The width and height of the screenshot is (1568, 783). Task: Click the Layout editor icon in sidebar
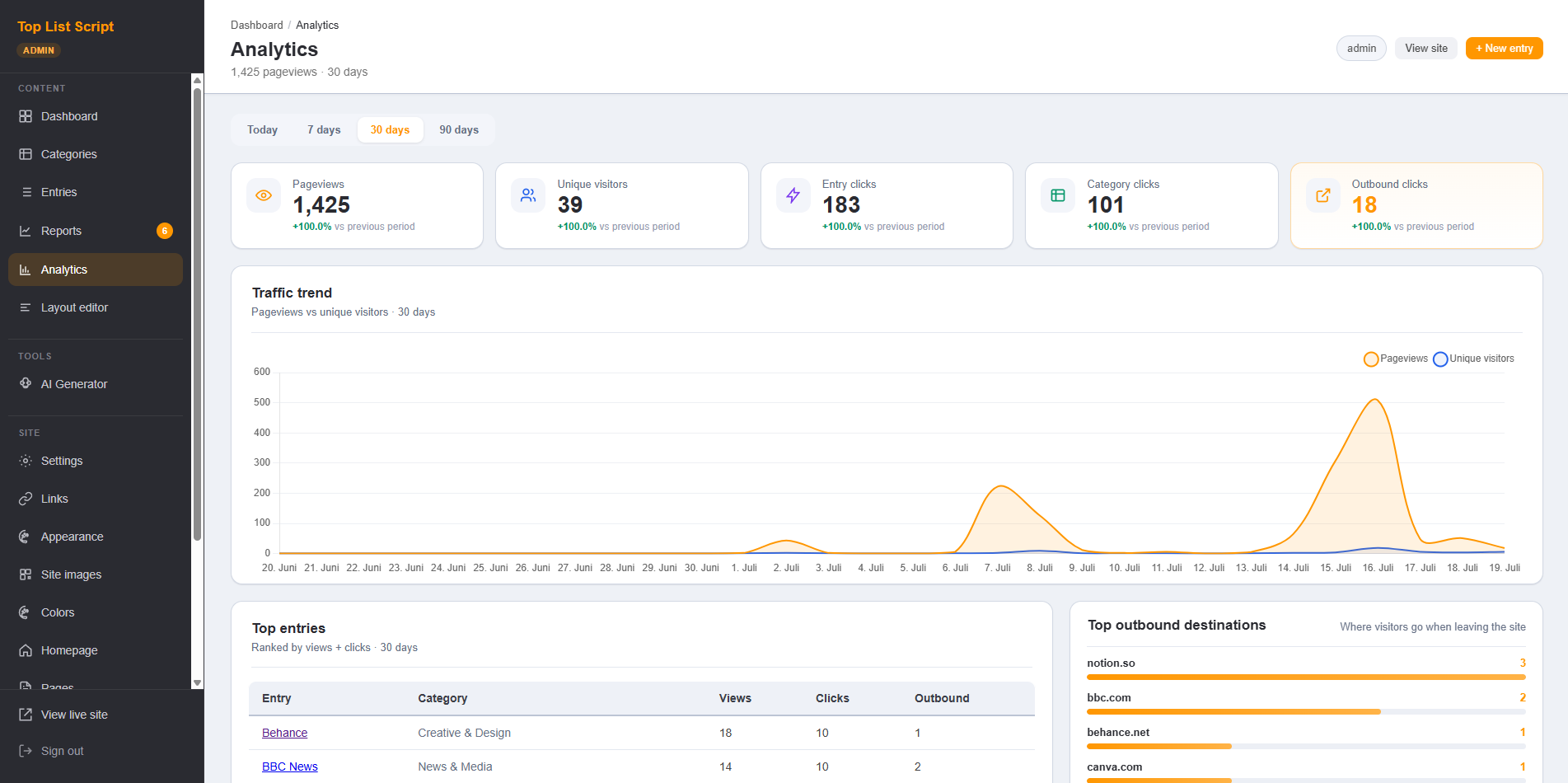tap(26, 307)
